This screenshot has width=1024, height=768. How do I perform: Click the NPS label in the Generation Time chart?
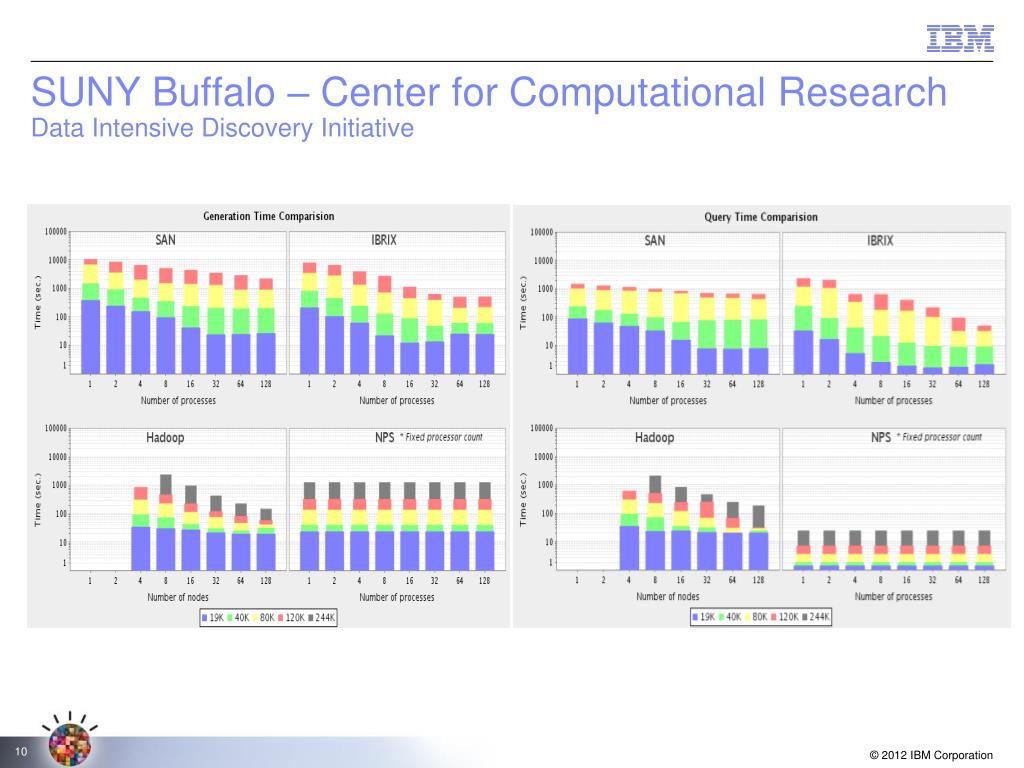click(x=385, y=438)
